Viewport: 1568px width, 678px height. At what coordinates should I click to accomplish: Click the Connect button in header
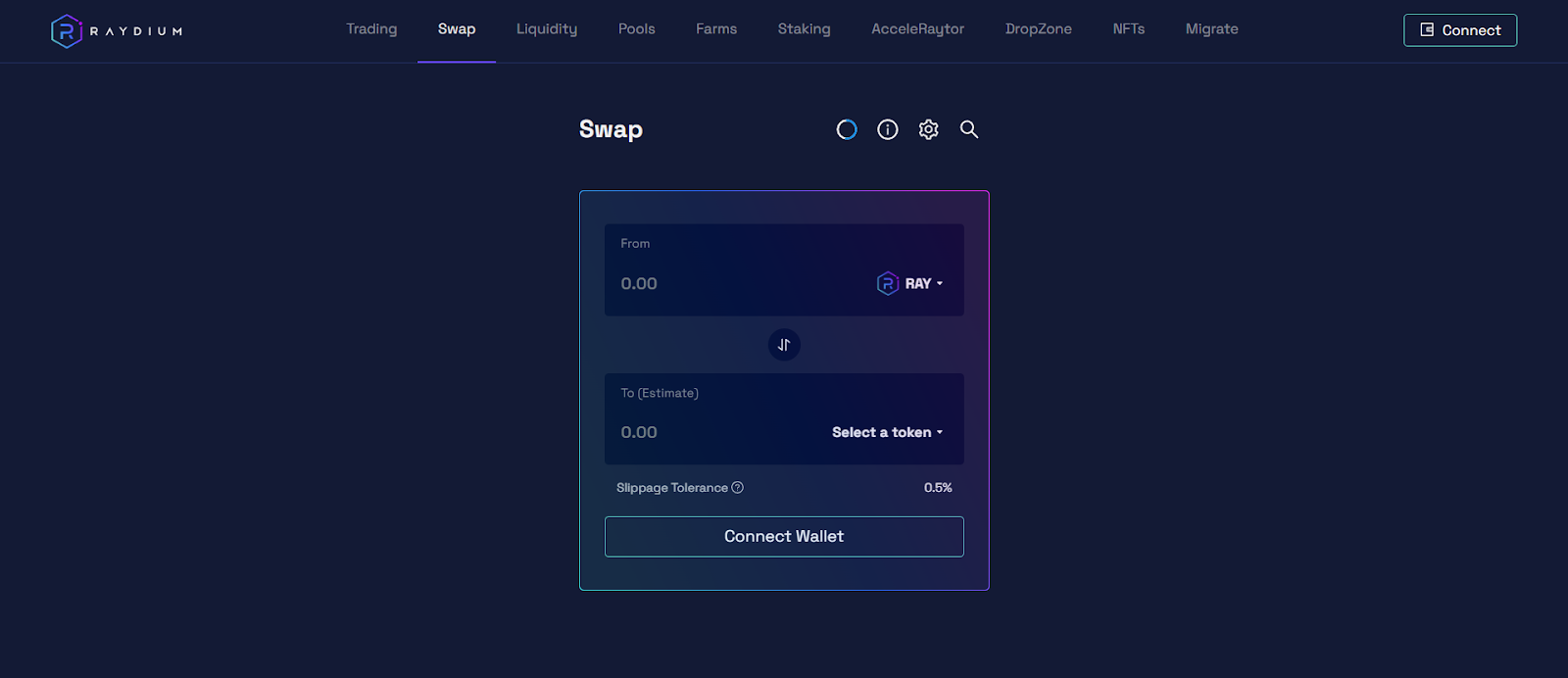pos(1460,30)
